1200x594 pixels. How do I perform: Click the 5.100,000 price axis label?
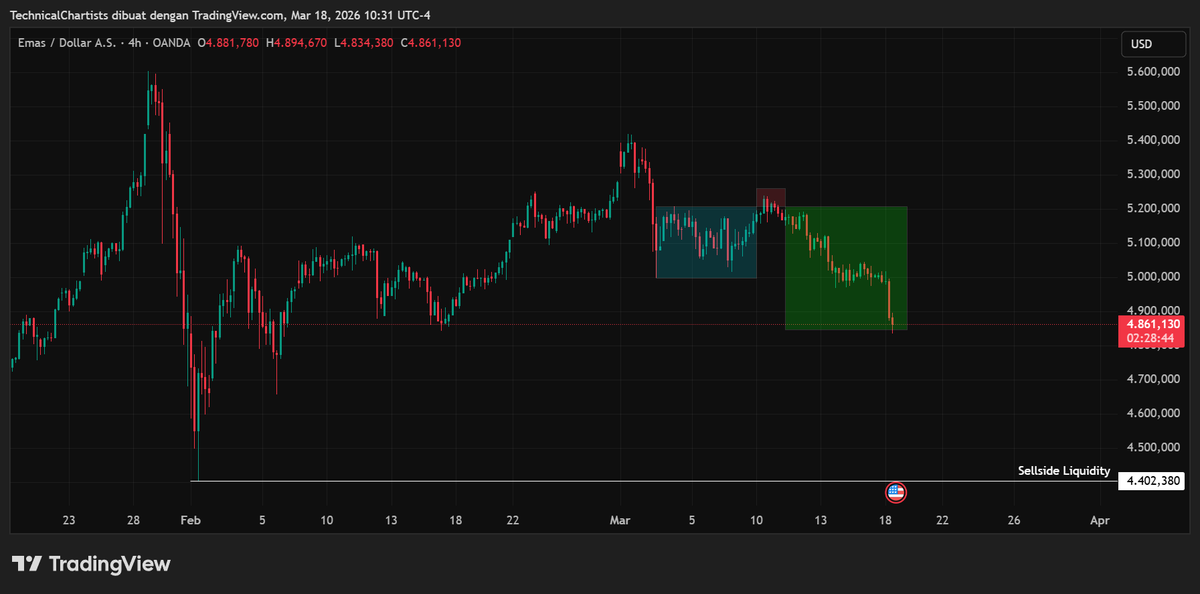1155,242
